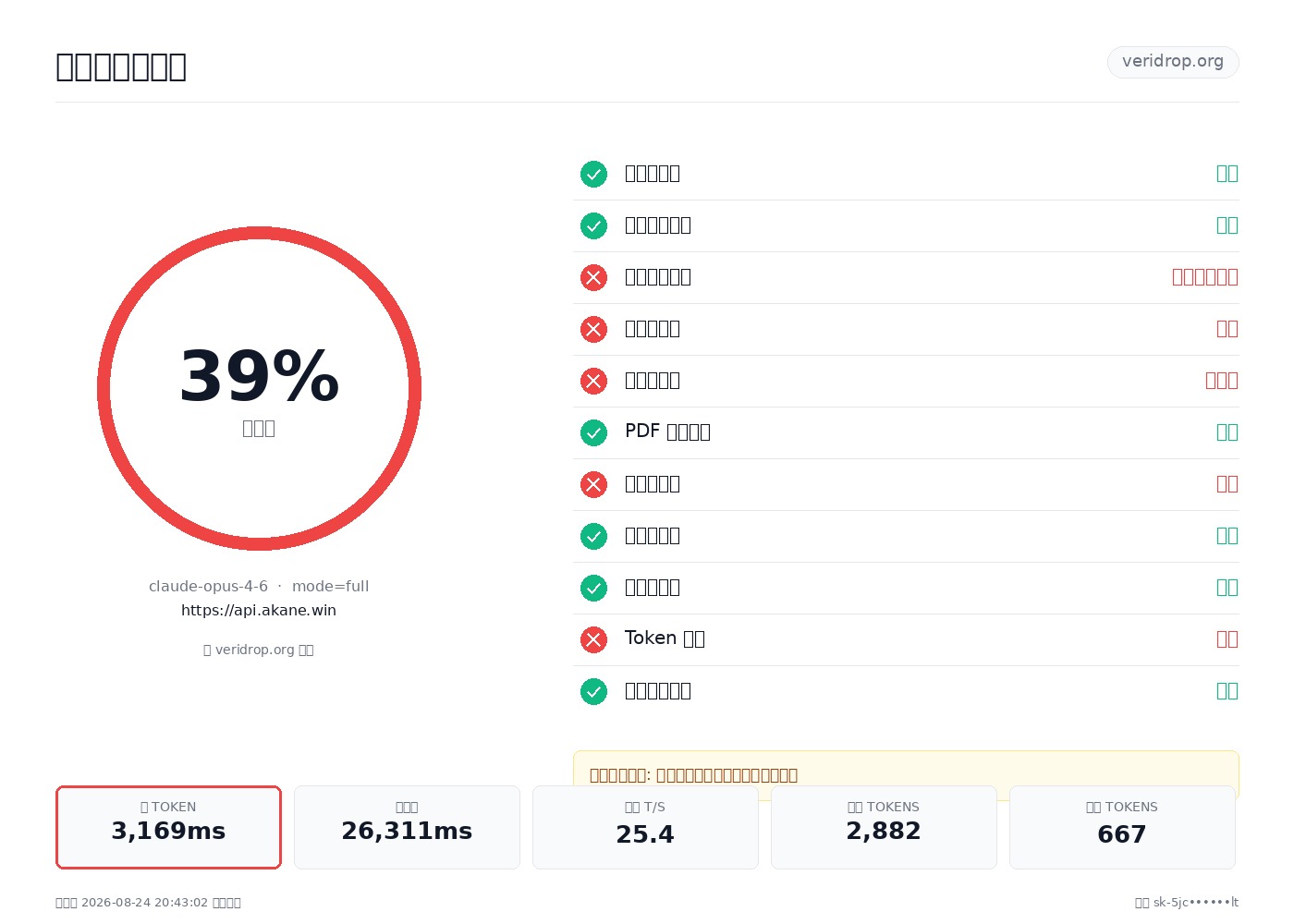This screenshot has width=1294, height=924.
Task: Open the https://api.akane.win link
Action: (259, 610)
